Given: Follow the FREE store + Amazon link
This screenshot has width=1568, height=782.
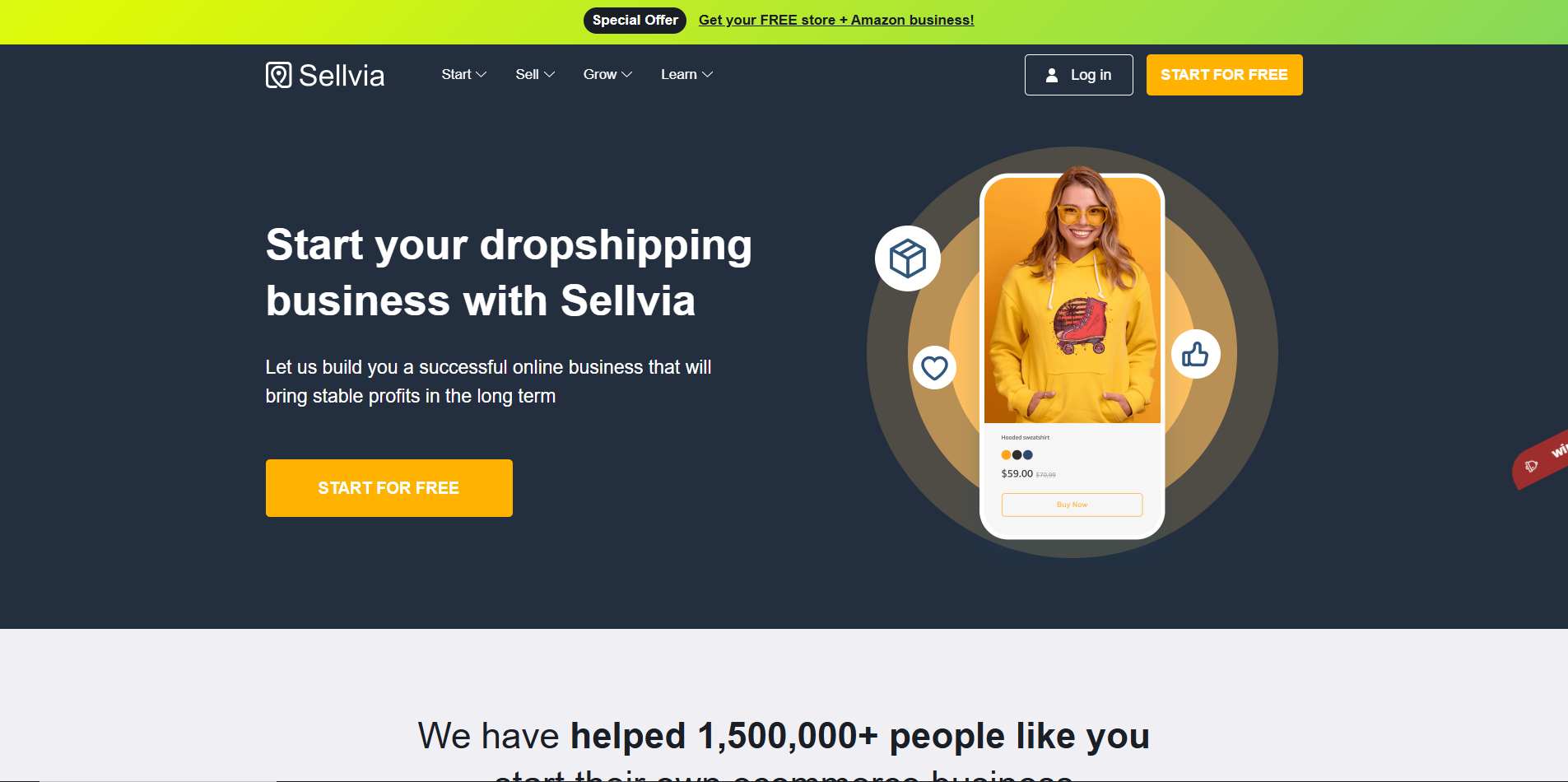Looking at the screenshot, I should (836, 20).
